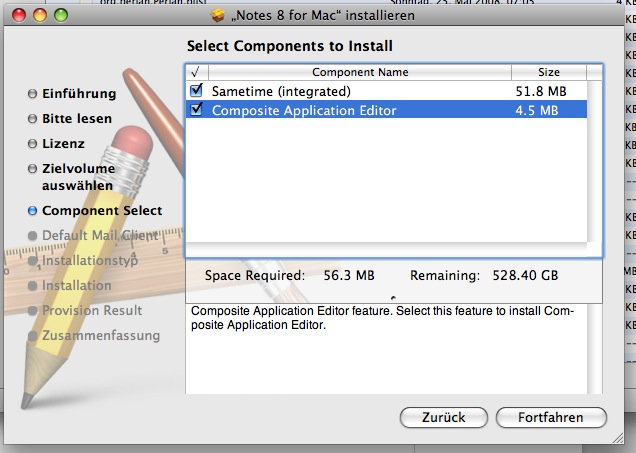Screen dimensions: 636x453
Task: Click the package icon in title bar
Action: 218,15
